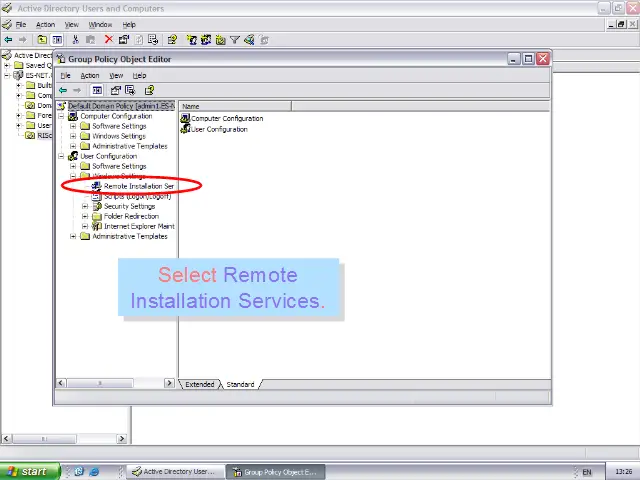Image resolution: width=640 pixels, height=480 pixels.
Task: Click Export List icon in Group Policy Editor
Action: tap(130, 90)
